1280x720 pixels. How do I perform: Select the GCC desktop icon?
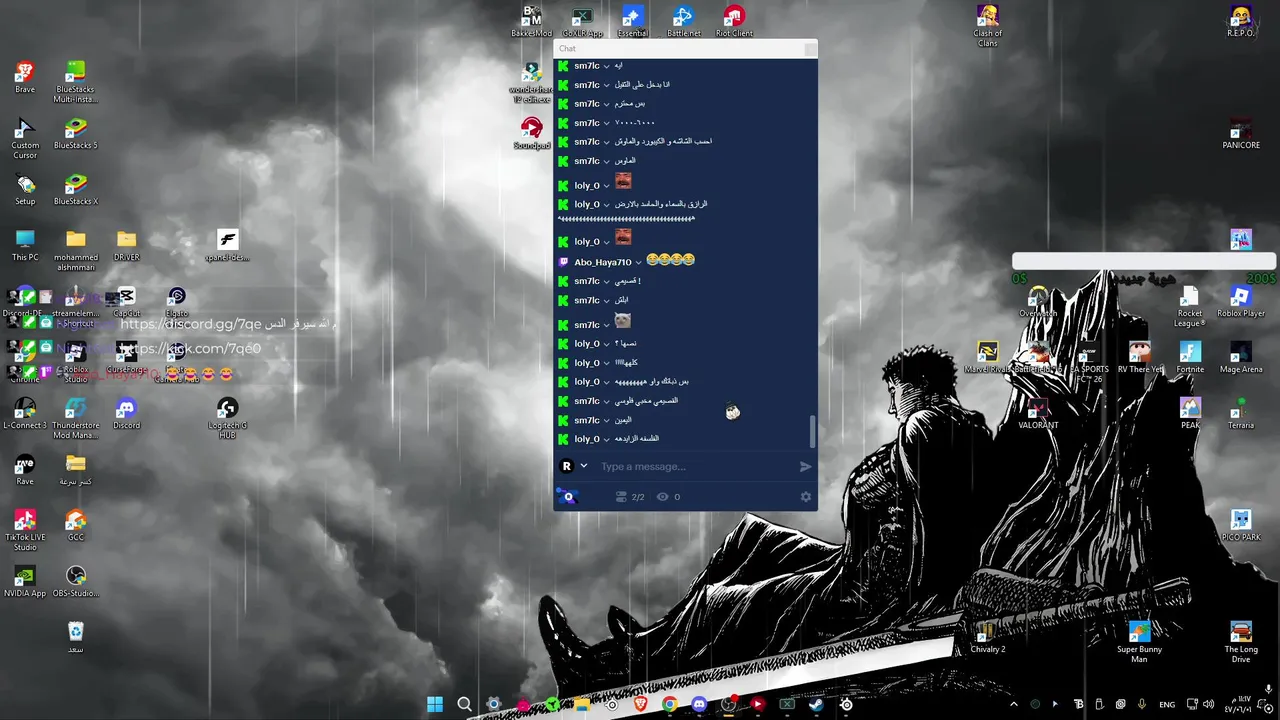[76, 525]
